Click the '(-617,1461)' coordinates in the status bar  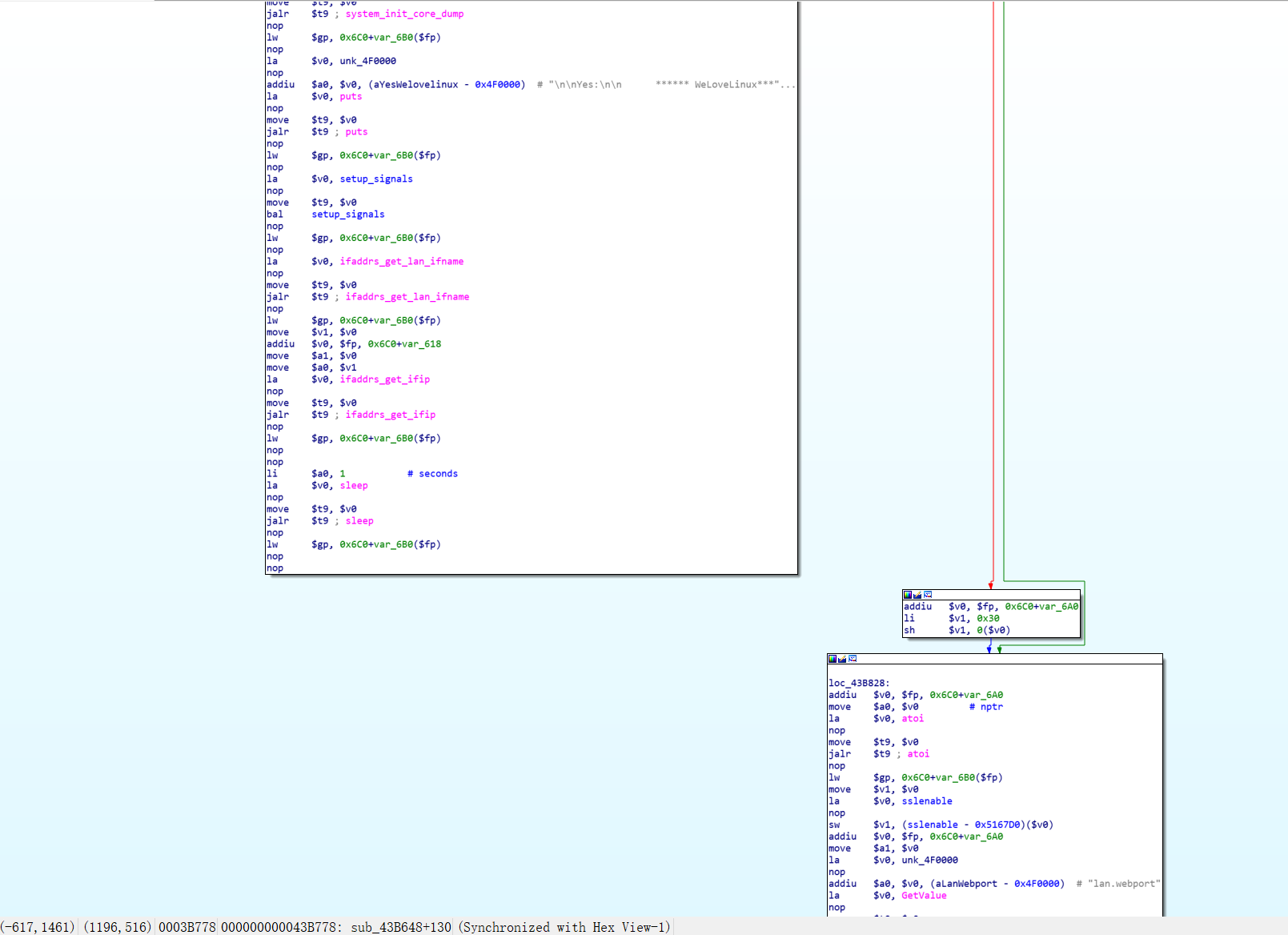[x=38, y=927]
